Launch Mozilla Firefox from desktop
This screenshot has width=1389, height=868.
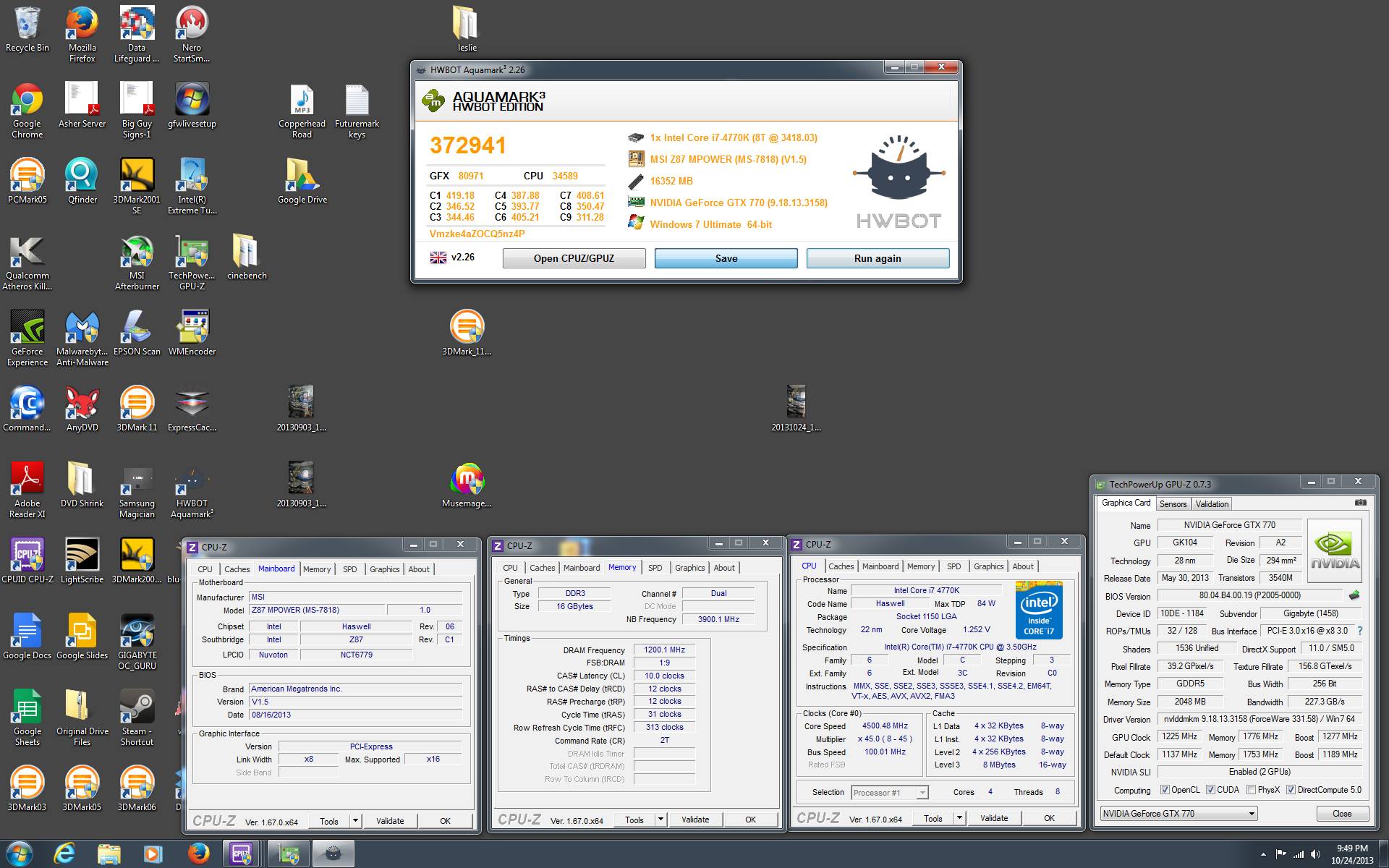point(82,34)
